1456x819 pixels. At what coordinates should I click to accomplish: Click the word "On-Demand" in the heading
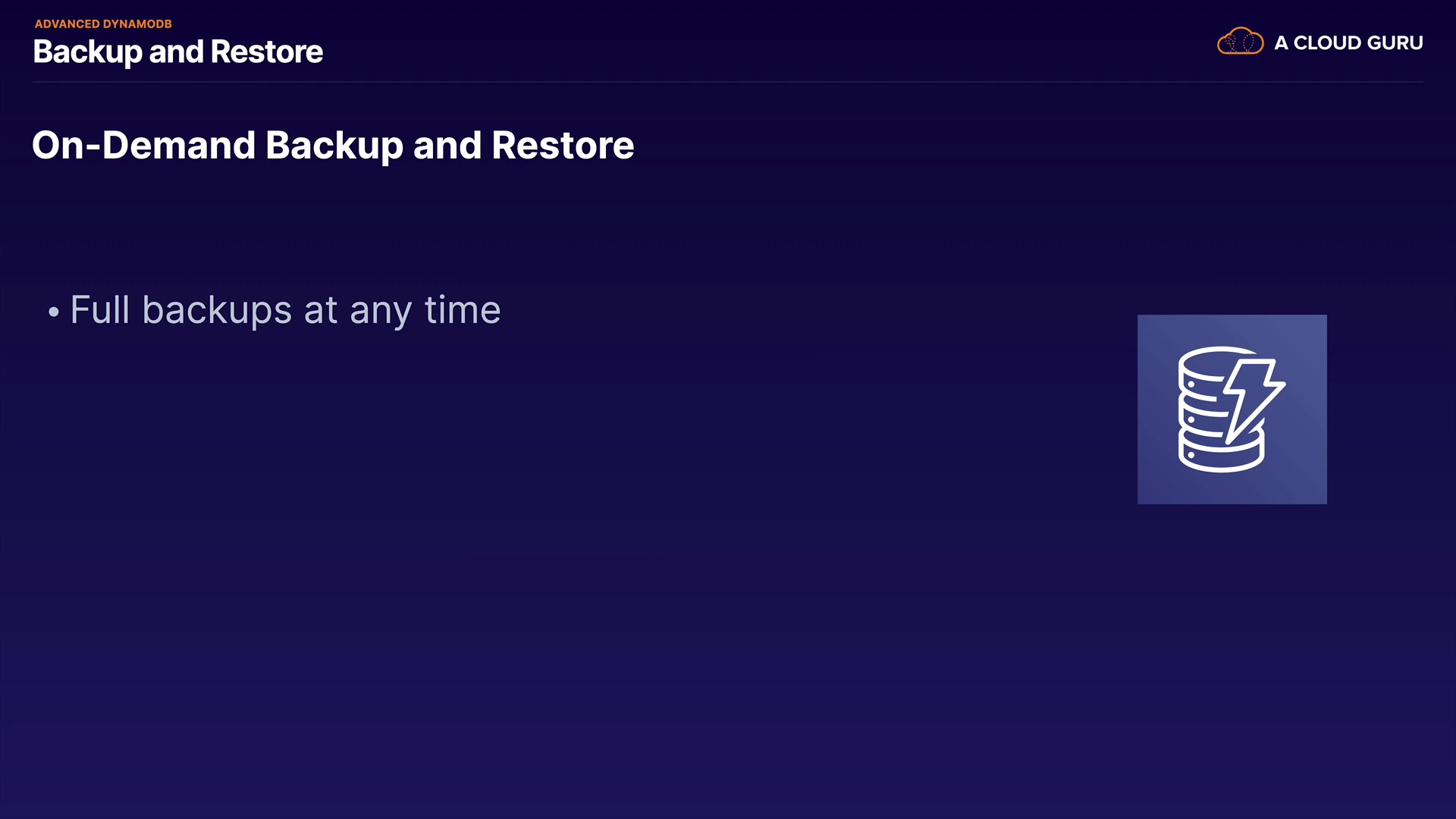click(143, 145)
